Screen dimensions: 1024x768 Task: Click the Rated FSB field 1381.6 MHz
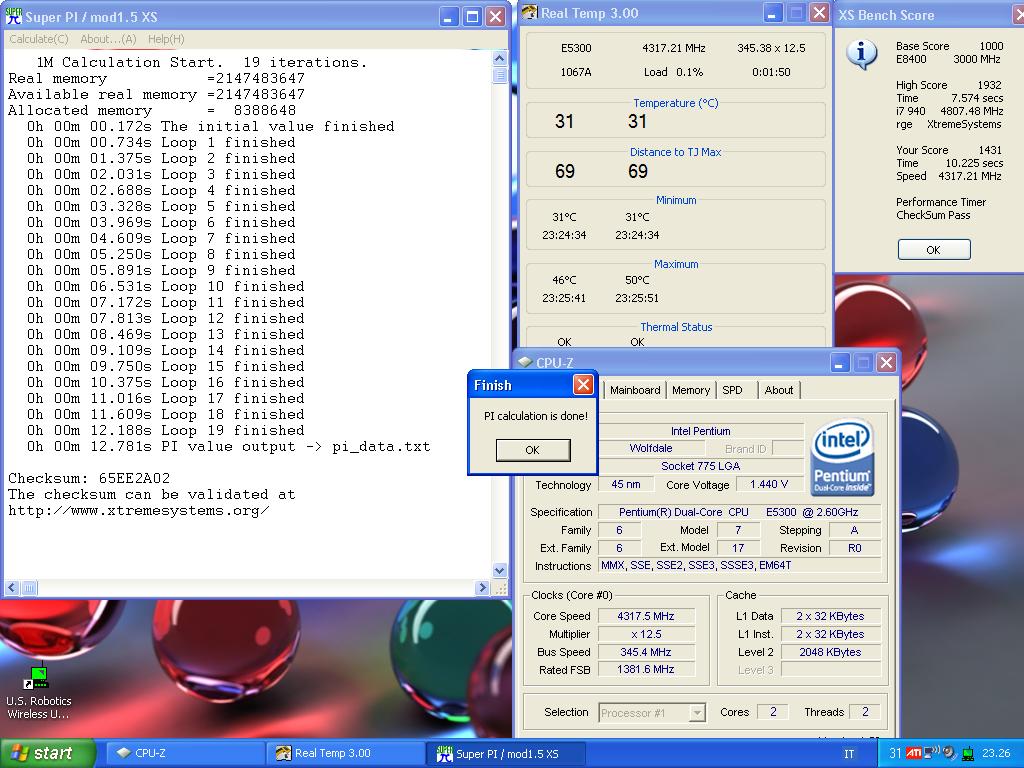click(x=646, y=669)
